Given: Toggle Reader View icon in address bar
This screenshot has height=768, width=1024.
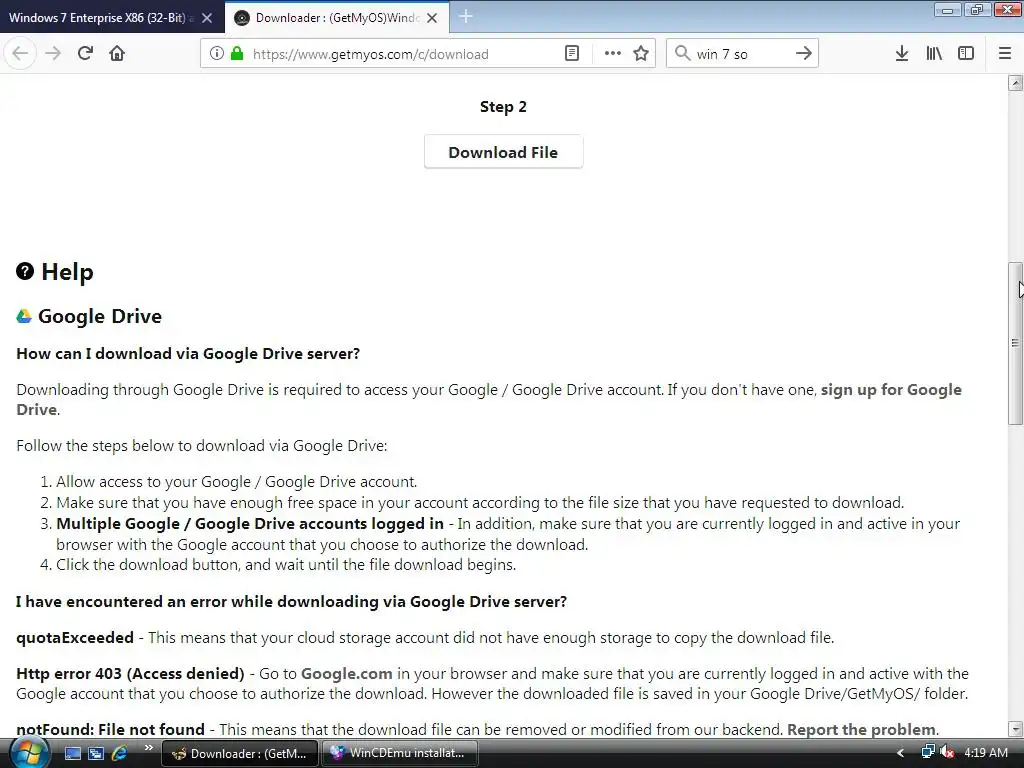Looking at the screenshot, I should 571,54.
